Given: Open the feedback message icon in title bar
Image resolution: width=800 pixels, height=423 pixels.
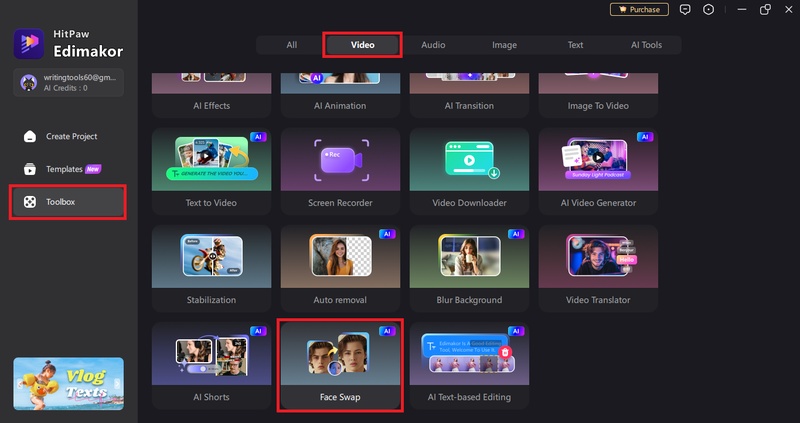Looking at the screenshot, I should click(x=685, y=10).
